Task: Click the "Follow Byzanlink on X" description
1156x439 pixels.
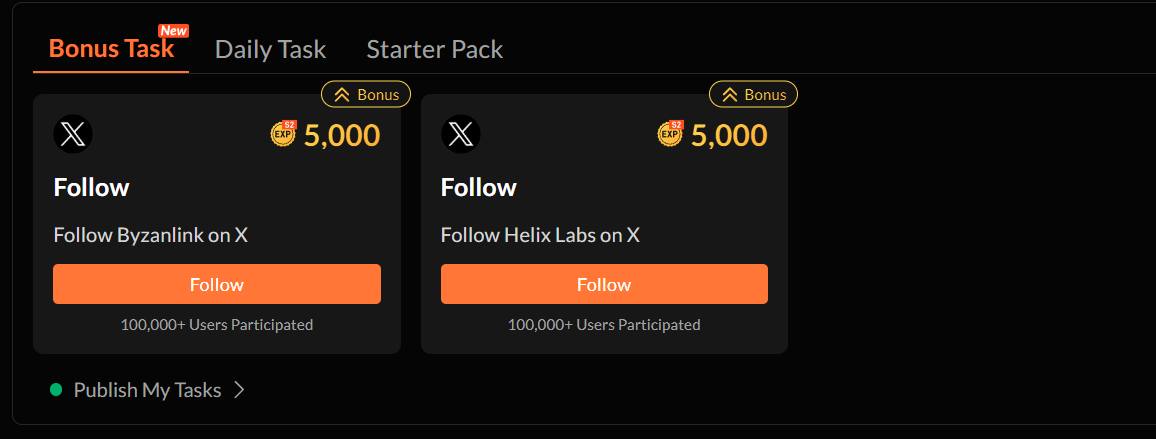Action: pos(151,235)
